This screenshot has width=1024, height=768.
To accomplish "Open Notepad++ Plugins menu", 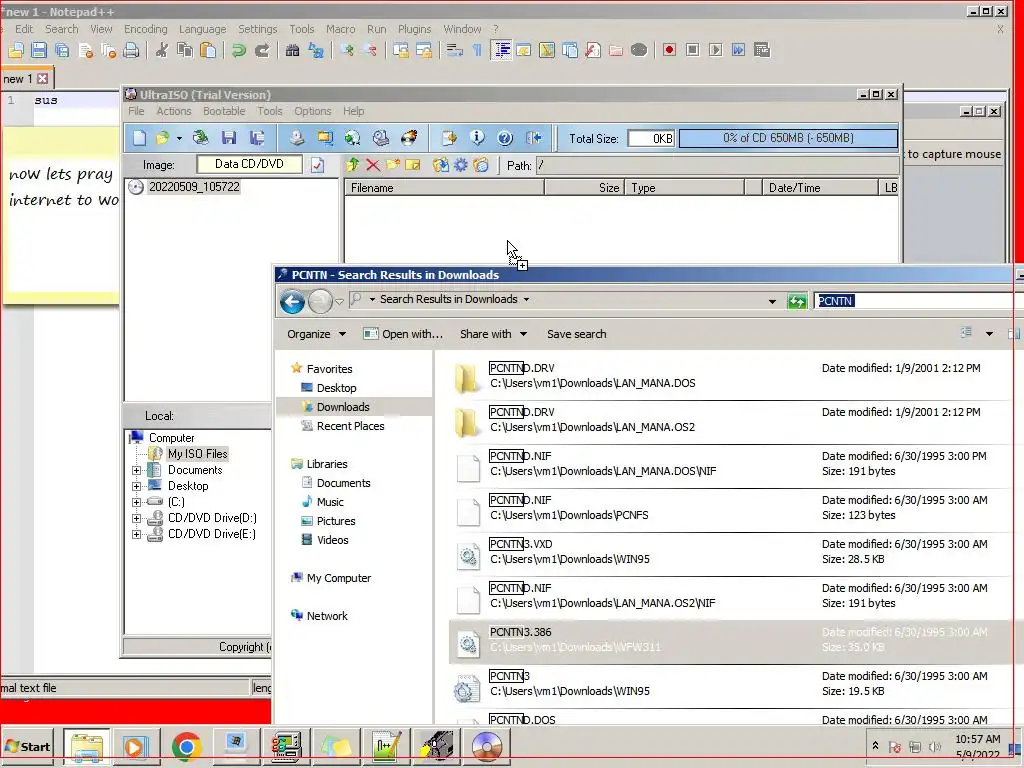I will coord(415,29).
